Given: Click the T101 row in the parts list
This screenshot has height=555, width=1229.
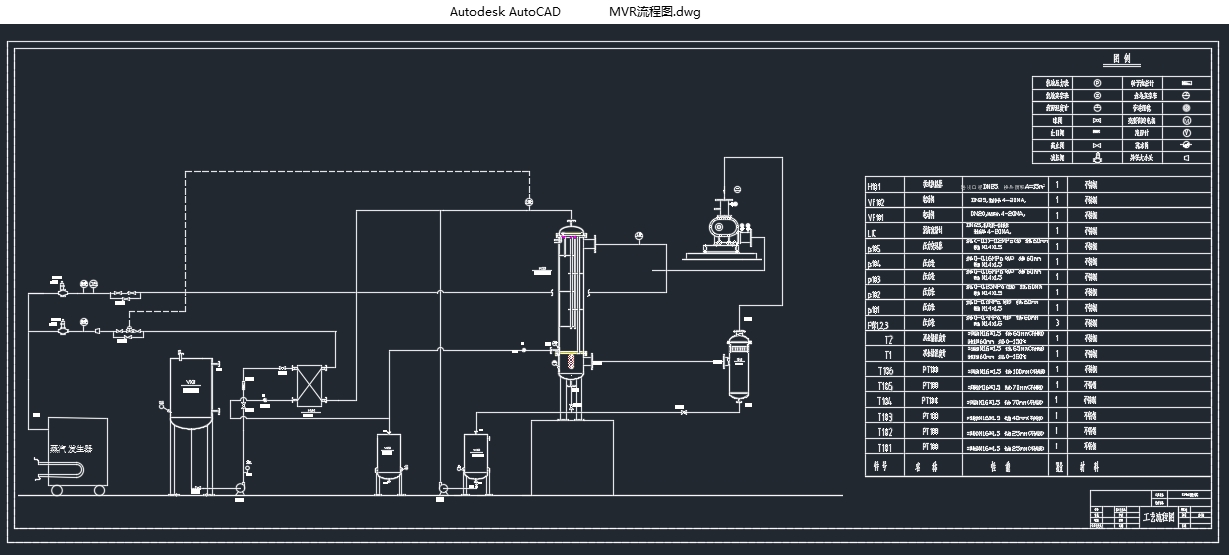Looking at the screenshot, I should pyautogui.click(x=885, y=447).
